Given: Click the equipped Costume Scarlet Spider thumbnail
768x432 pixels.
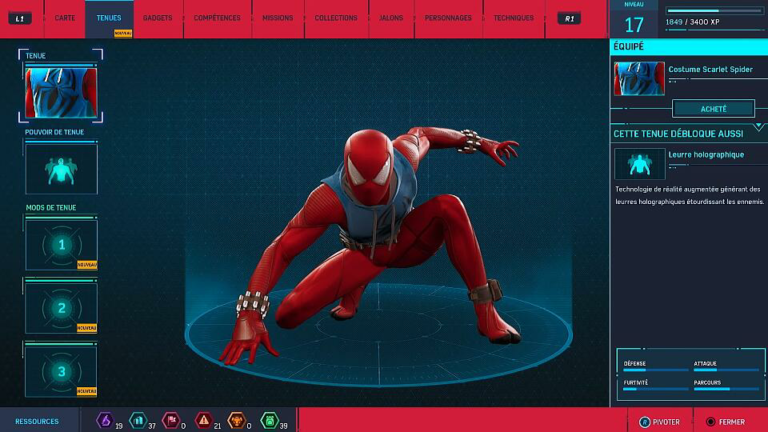Looking at the screenshot, I should pos(639,78).
